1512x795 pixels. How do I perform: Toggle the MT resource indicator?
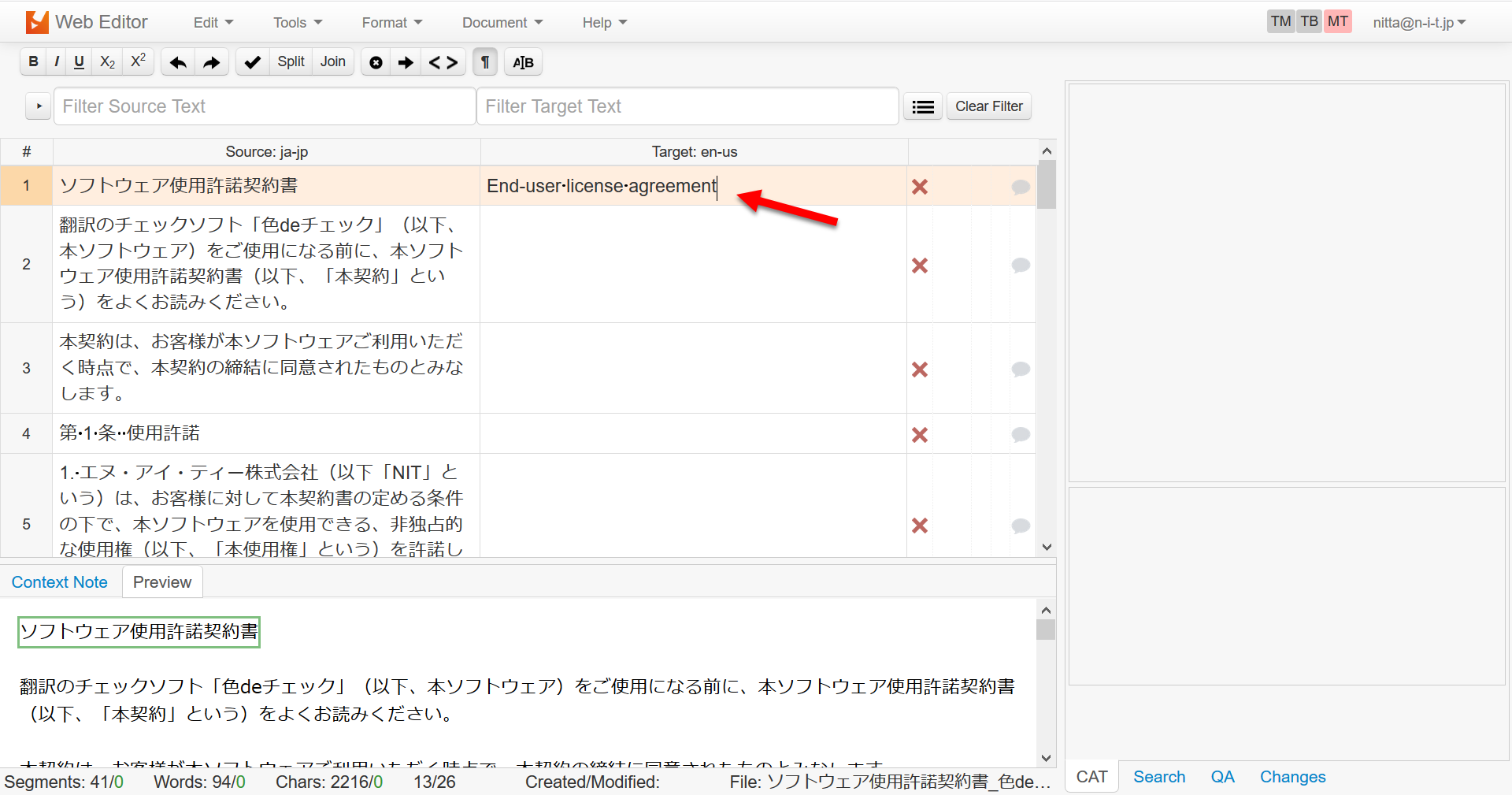1337,21
